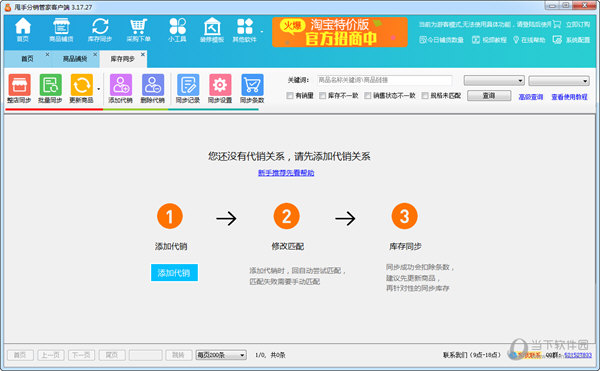
Task: Click 立即订购 cart link in header
Action: 572,24
